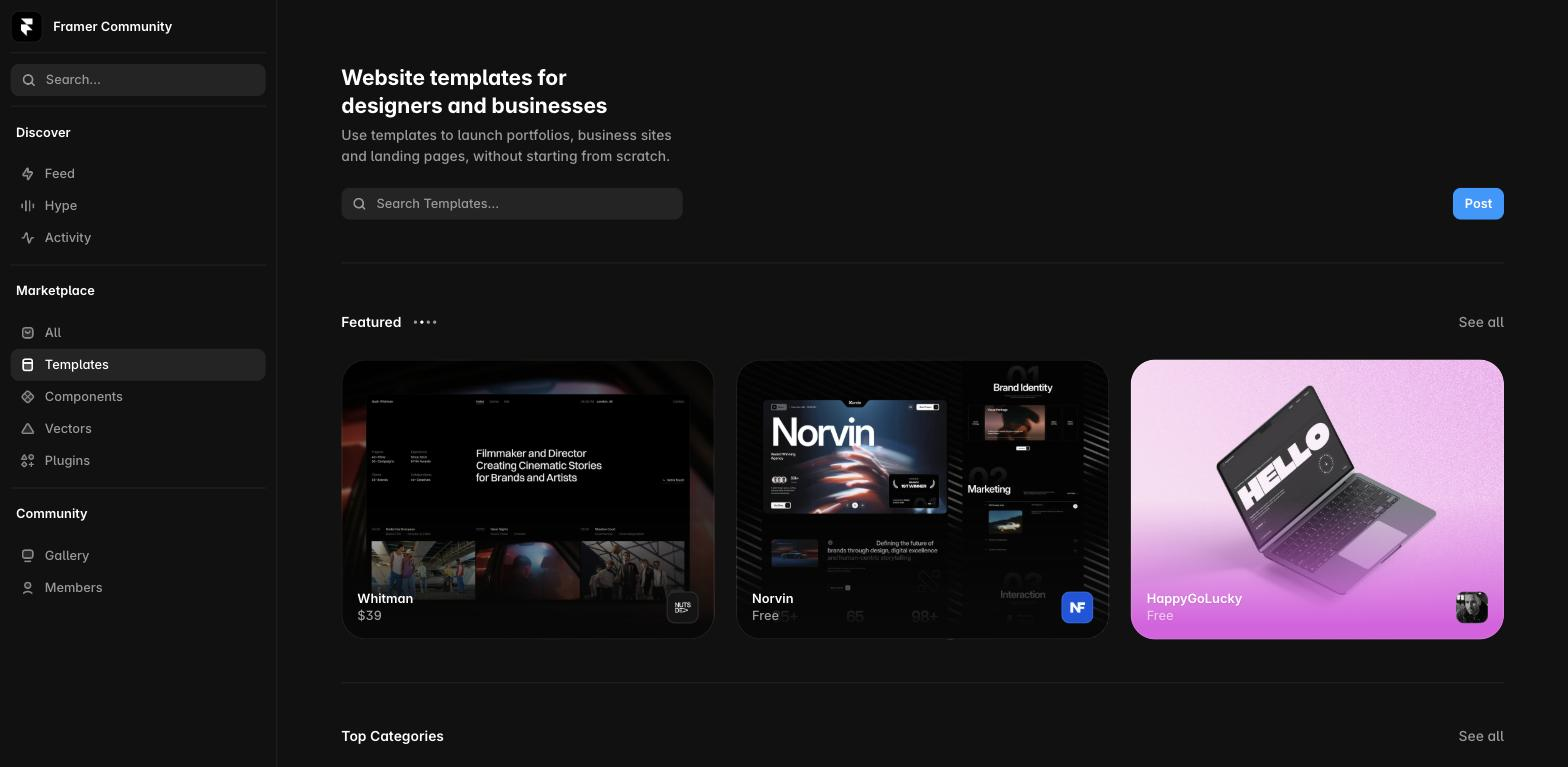
Task: Click the Whitman creator avatar icon
Action: [683, 607]
